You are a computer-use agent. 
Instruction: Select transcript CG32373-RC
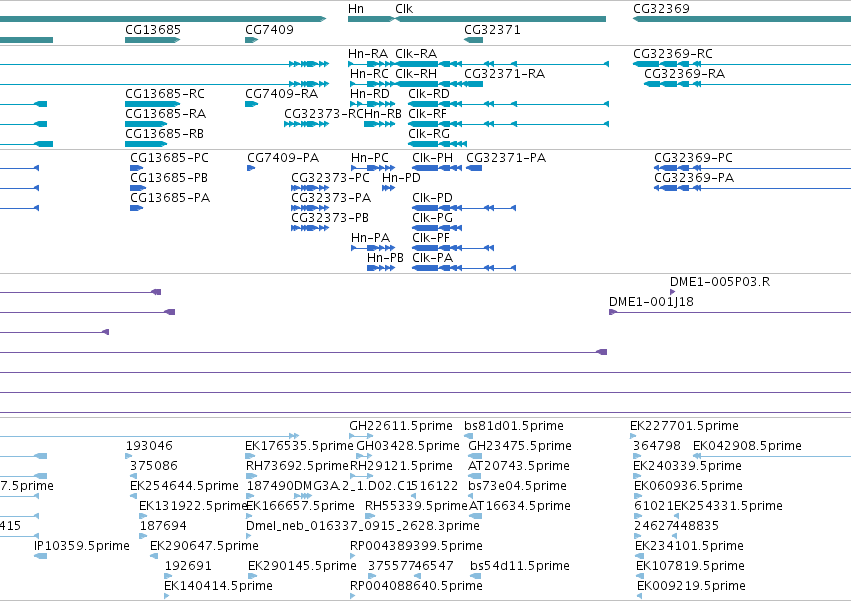point(307,124)
